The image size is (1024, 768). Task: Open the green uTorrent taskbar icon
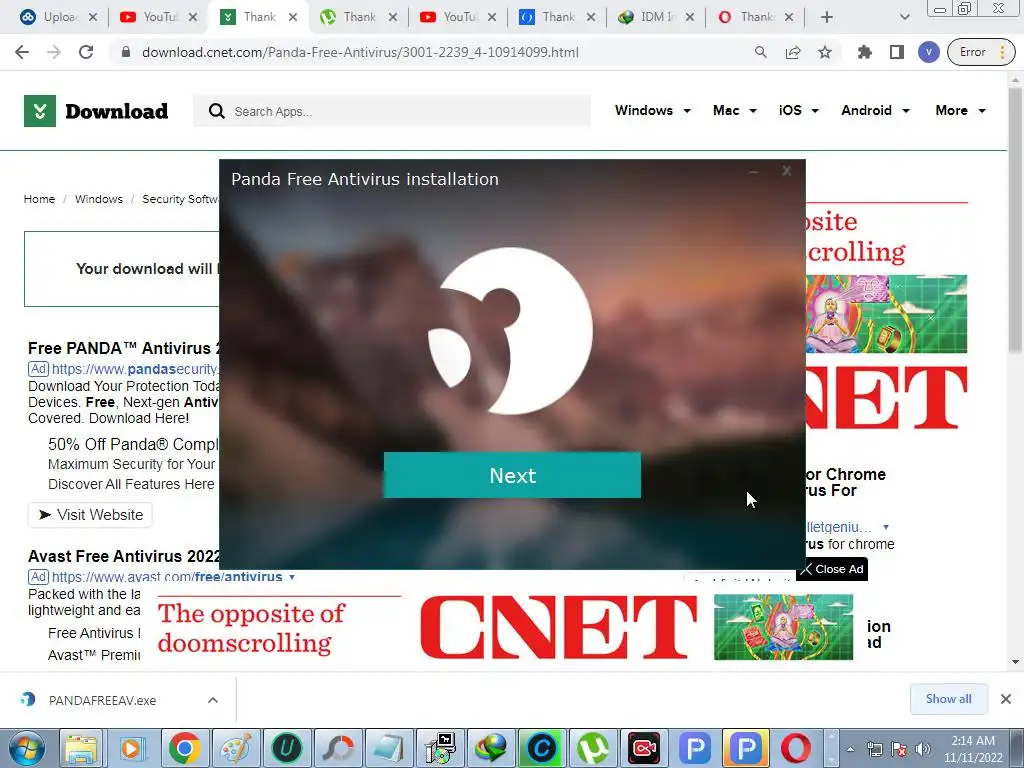coord(592,748)
